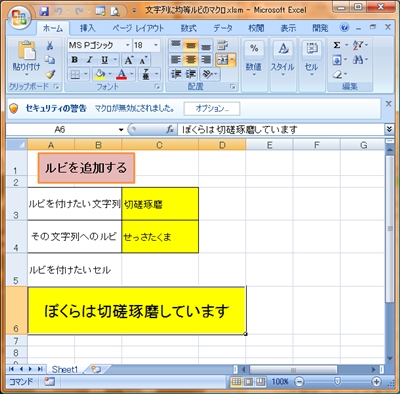This screenshot has height=394, width=400.
Task: Select the Sheet1 worksheet tab
Action: (65, 369)
